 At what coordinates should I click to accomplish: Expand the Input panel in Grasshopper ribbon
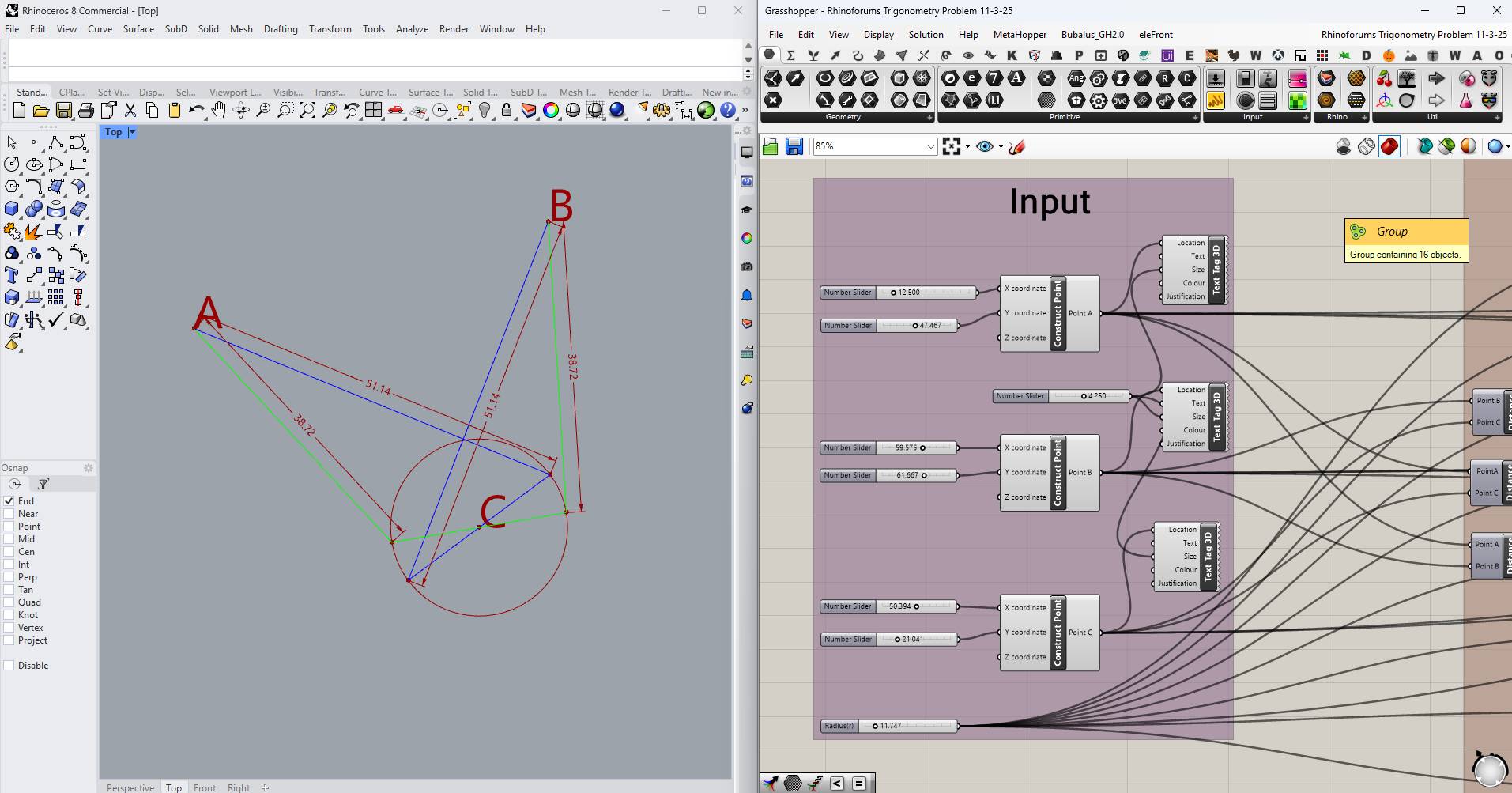coord(1306,117)
